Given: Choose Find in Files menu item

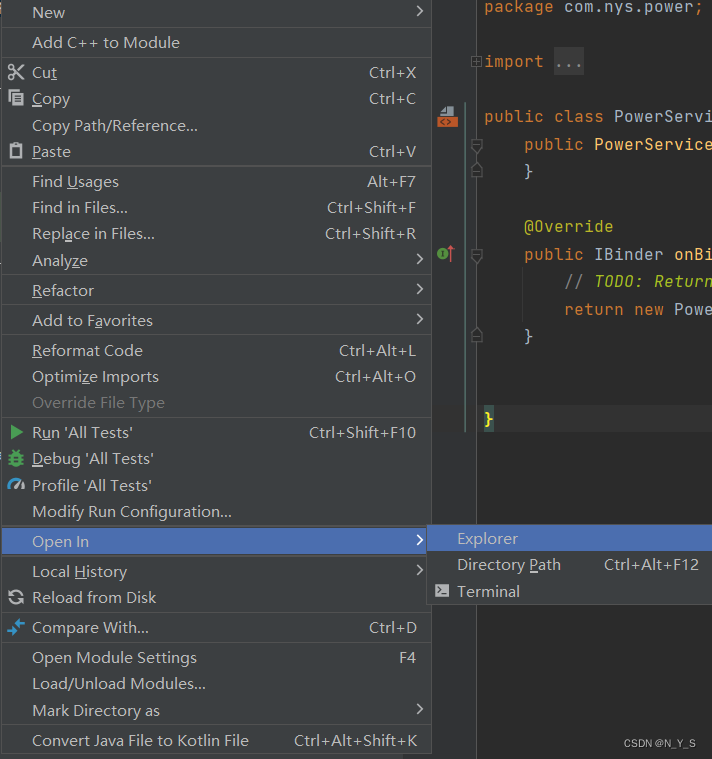Looking at the screenshot, I should (x=80, y=208).
